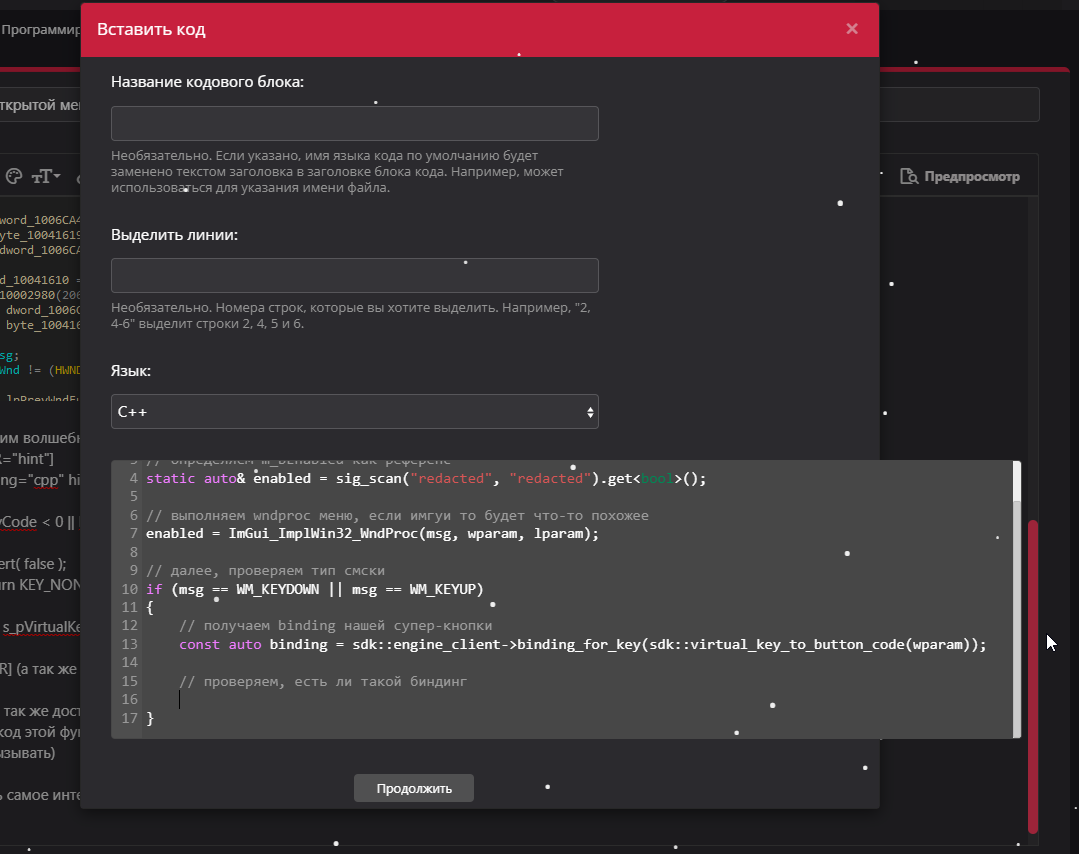Open the font size dropdown icon
The image size is (1079, 854).
coord(46,177)
